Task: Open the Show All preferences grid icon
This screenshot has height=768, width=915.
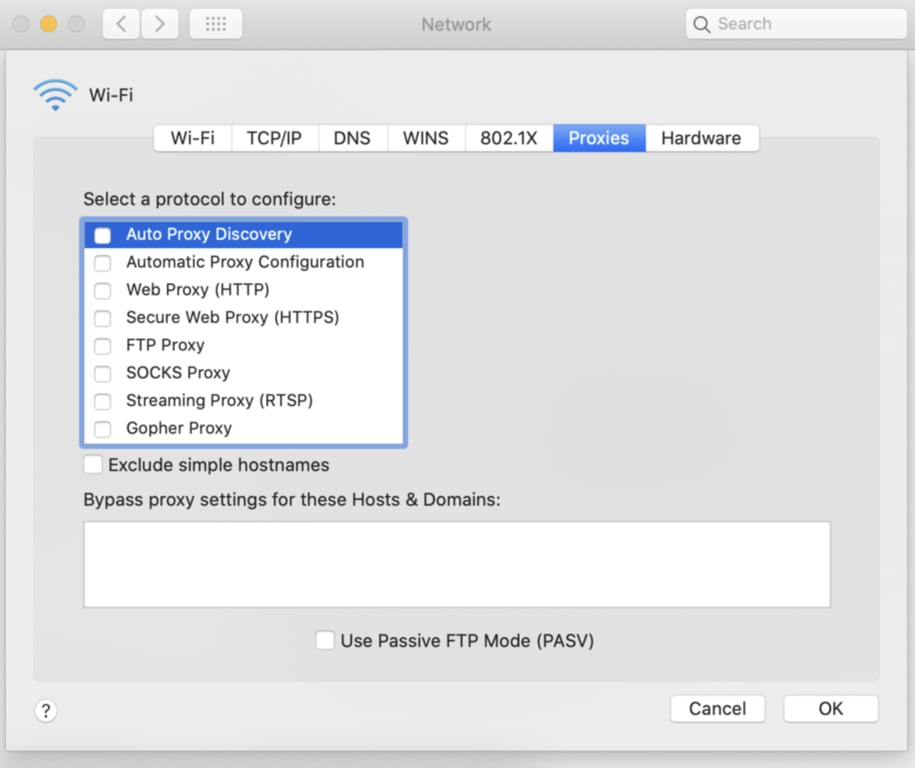Action: point(215,24)
